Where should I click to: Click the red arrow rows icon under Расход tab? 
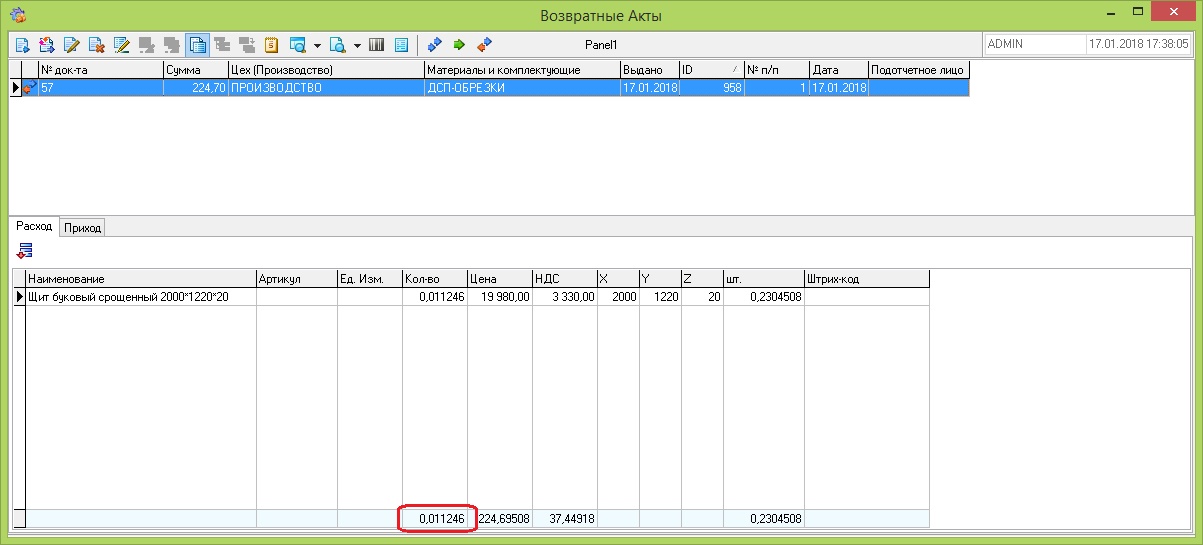[x=25, y=251]
